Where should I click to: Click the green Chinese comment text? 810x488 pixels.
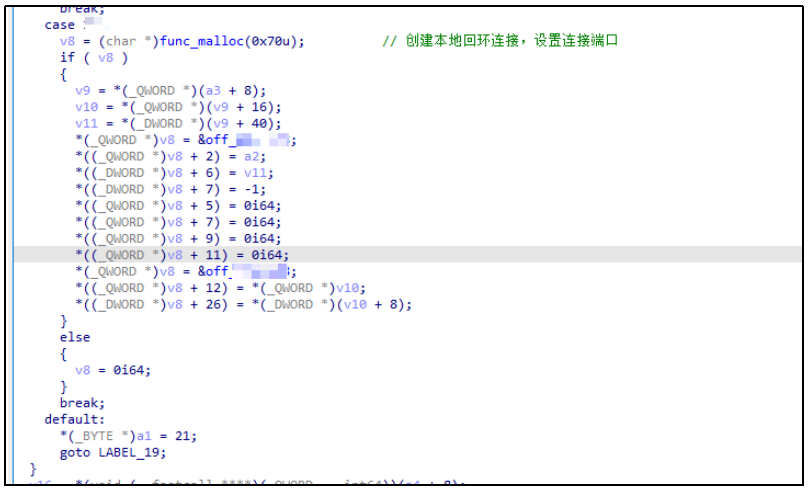point(500,41)
